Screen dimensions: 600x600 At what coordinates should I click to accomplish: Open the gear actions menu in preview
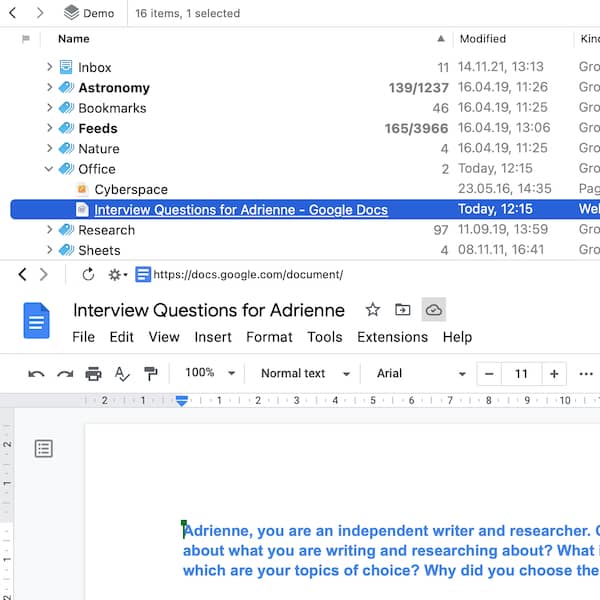pyautogui.click(x=117, y=274)
